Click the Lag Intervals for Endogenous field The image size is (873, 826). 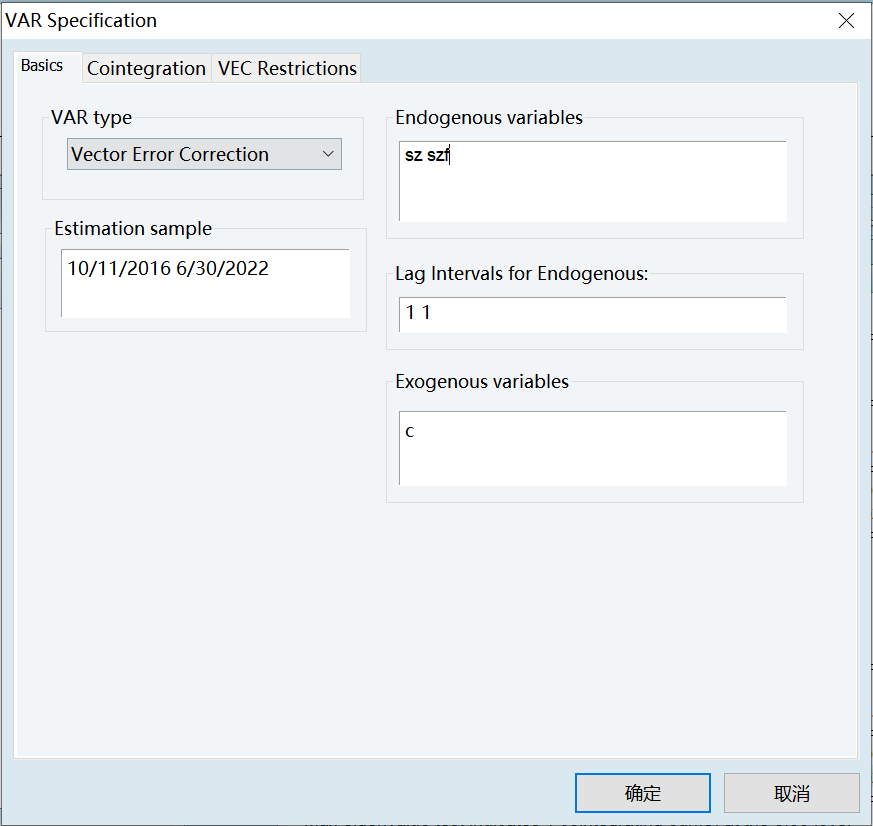coord(593,313)
